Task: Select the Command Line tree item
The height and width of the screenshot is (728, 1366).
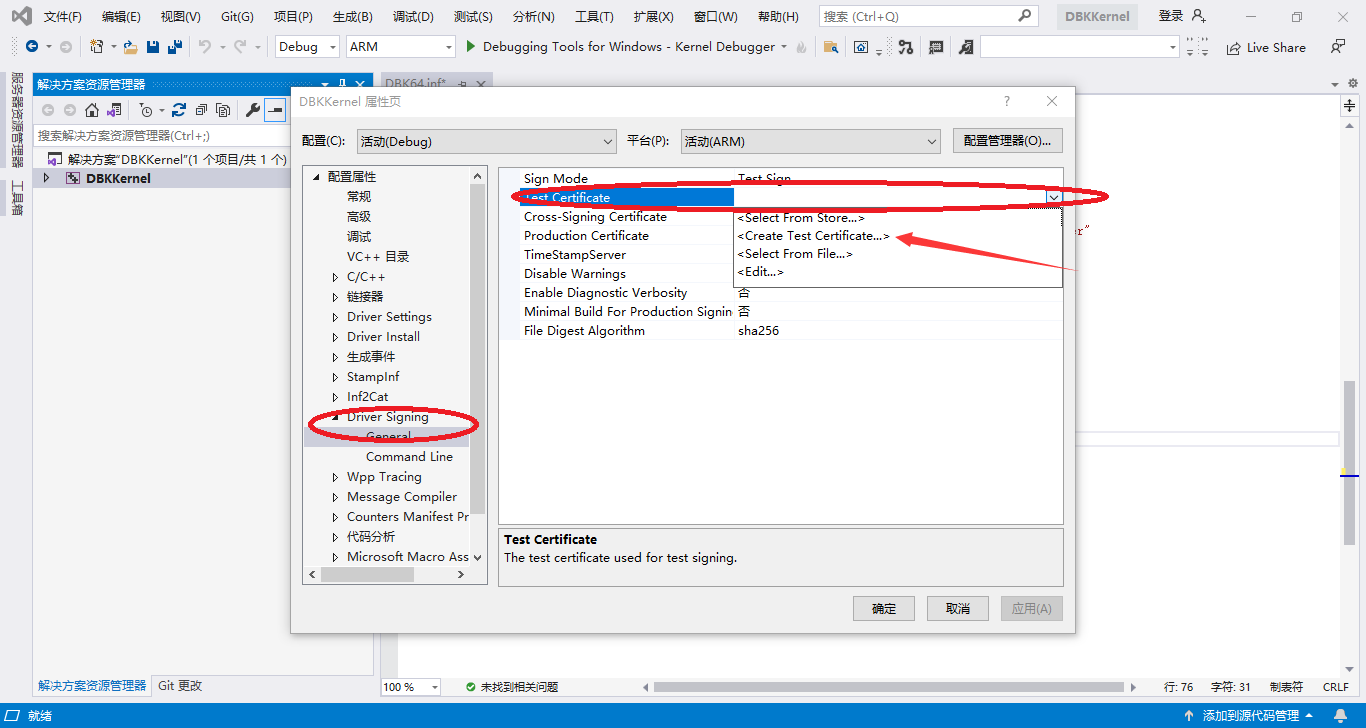Action: pos(409,457)
